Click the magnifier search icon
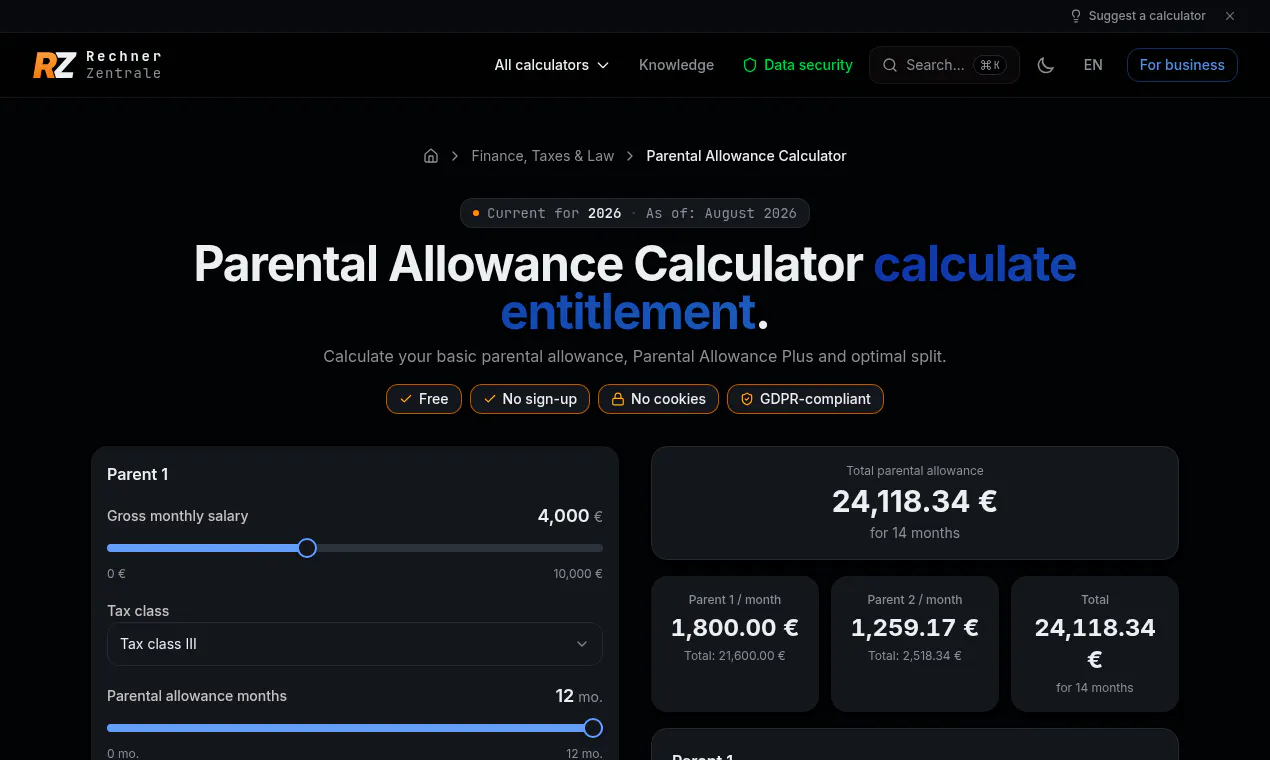1270x760 pixels. (x=890, y=65)
